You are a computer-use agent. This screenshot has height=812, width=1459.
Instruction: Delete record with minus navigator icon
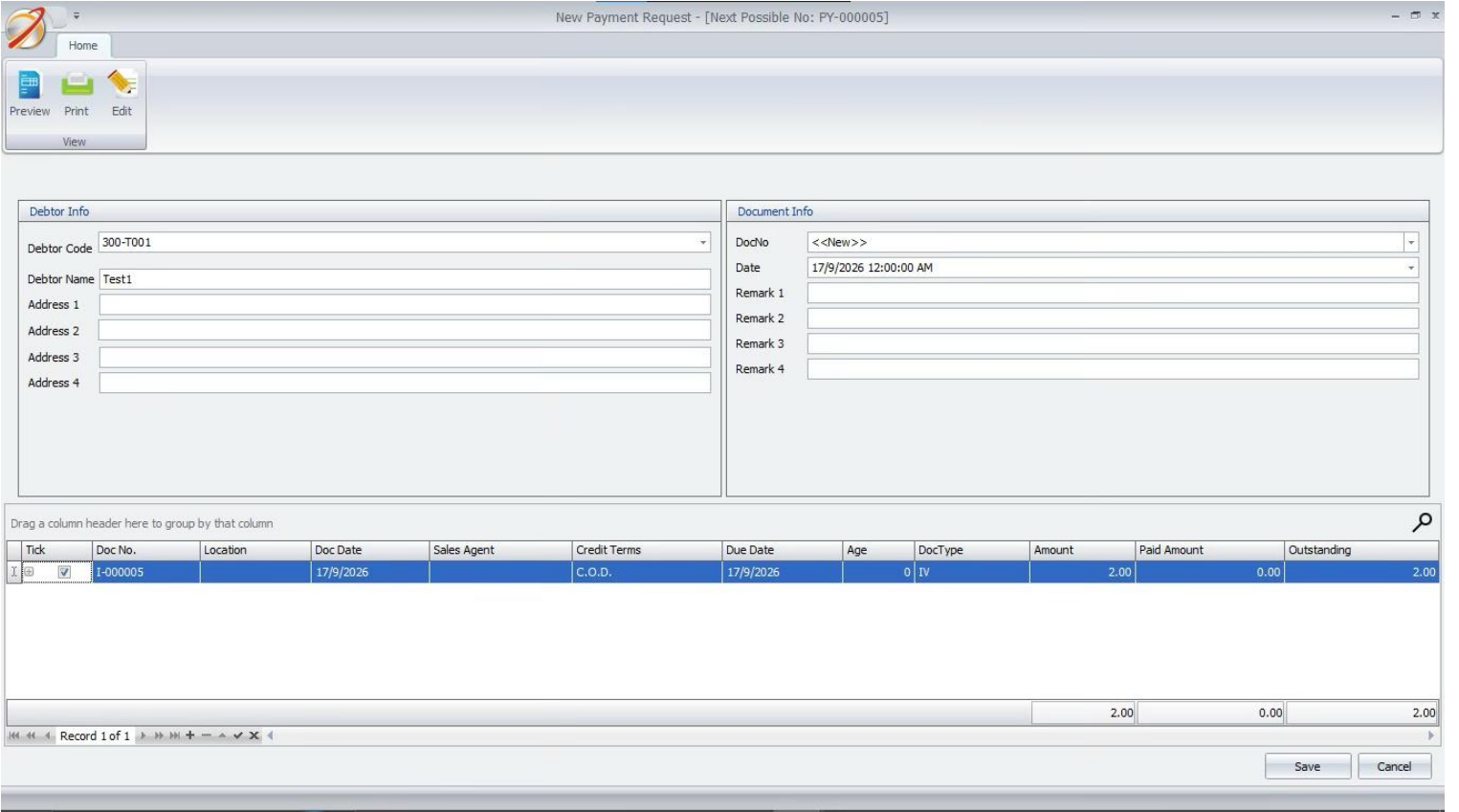[x=206, y=735]
